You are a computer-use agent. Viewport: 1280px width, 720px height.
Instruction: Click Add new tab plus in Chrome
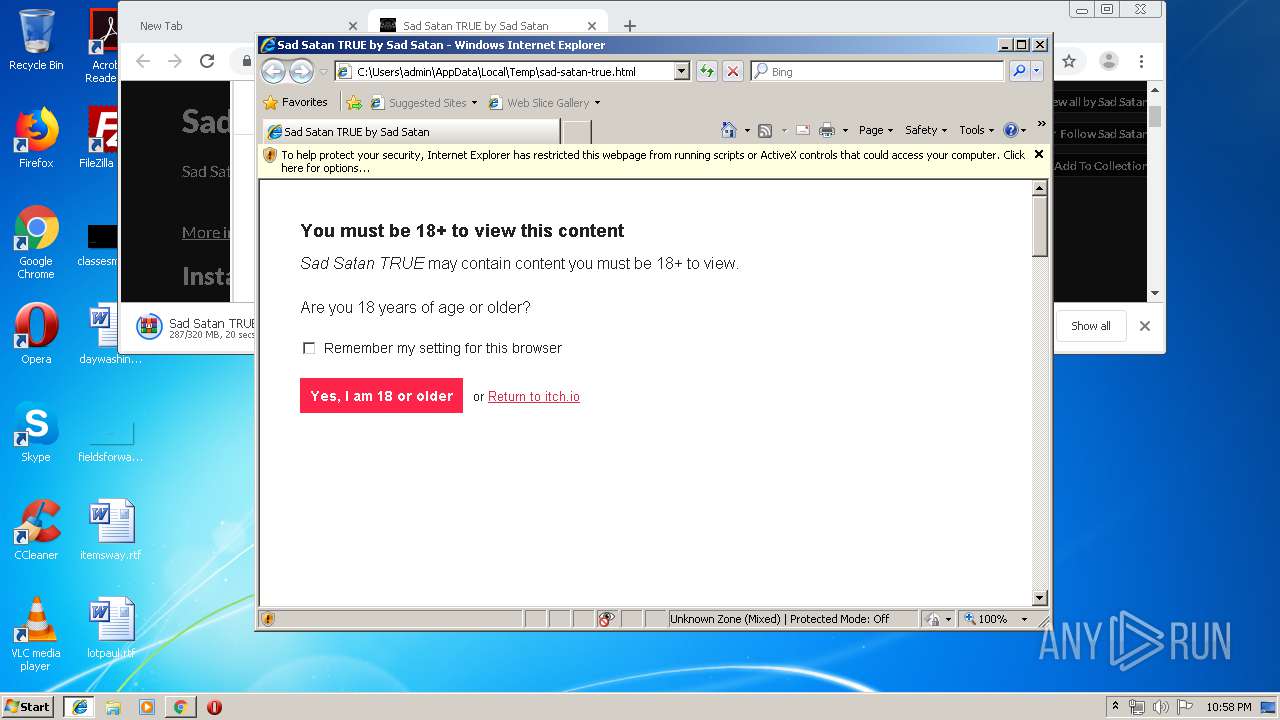click(x=629, y=26)
